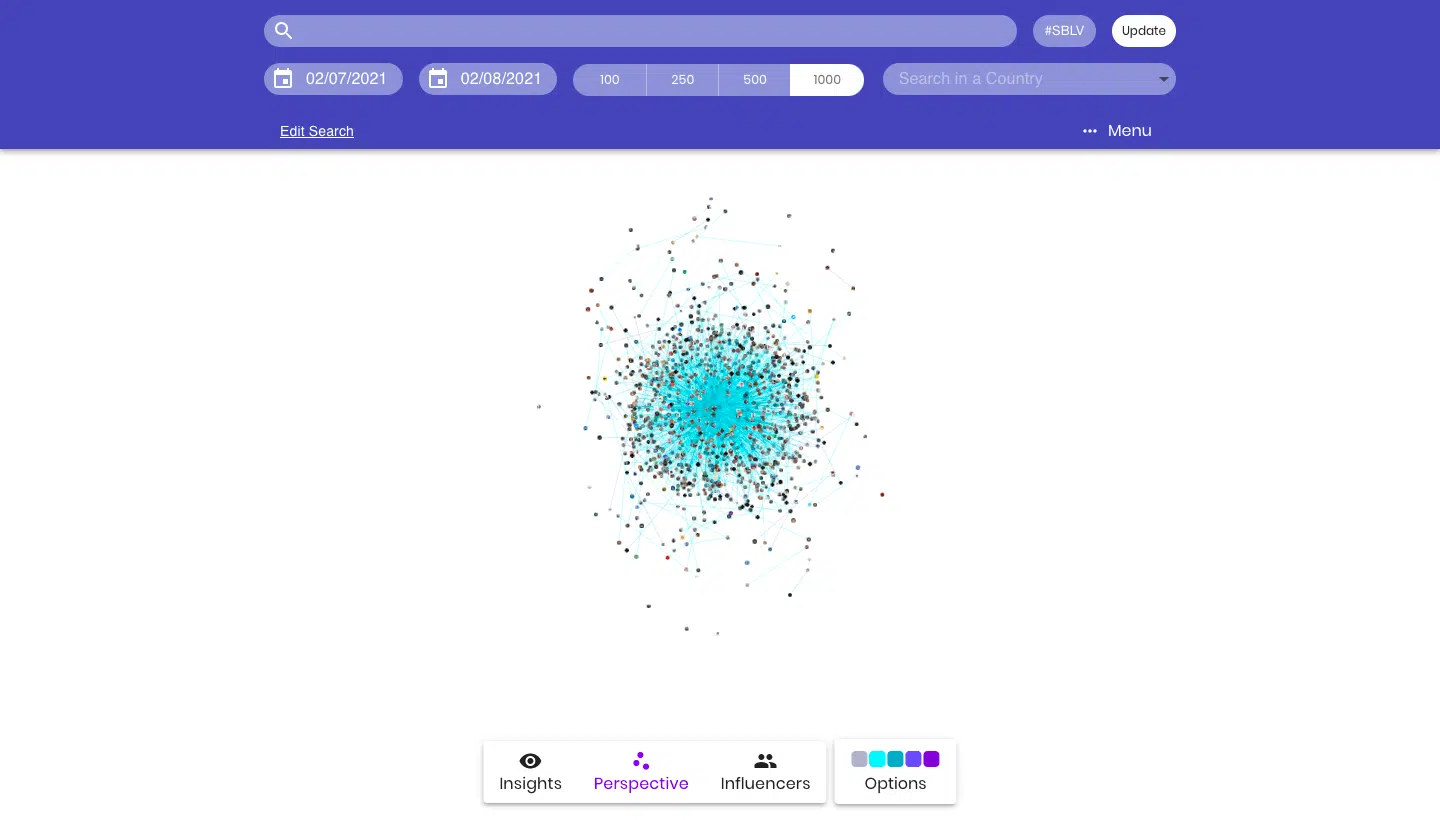Expand the Search in a Country dropdown arrow
This screenshot has height=820, width=1440.
(x=1163, y=80)
